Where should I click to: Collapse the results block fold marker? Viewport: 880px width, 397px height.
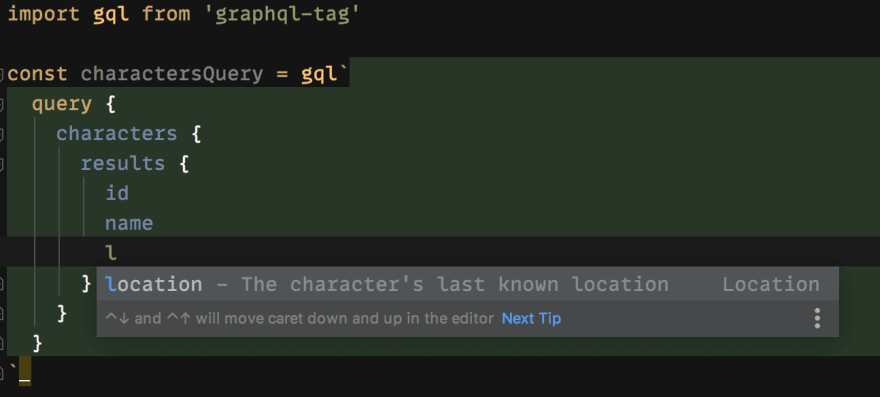pos(2,164)
